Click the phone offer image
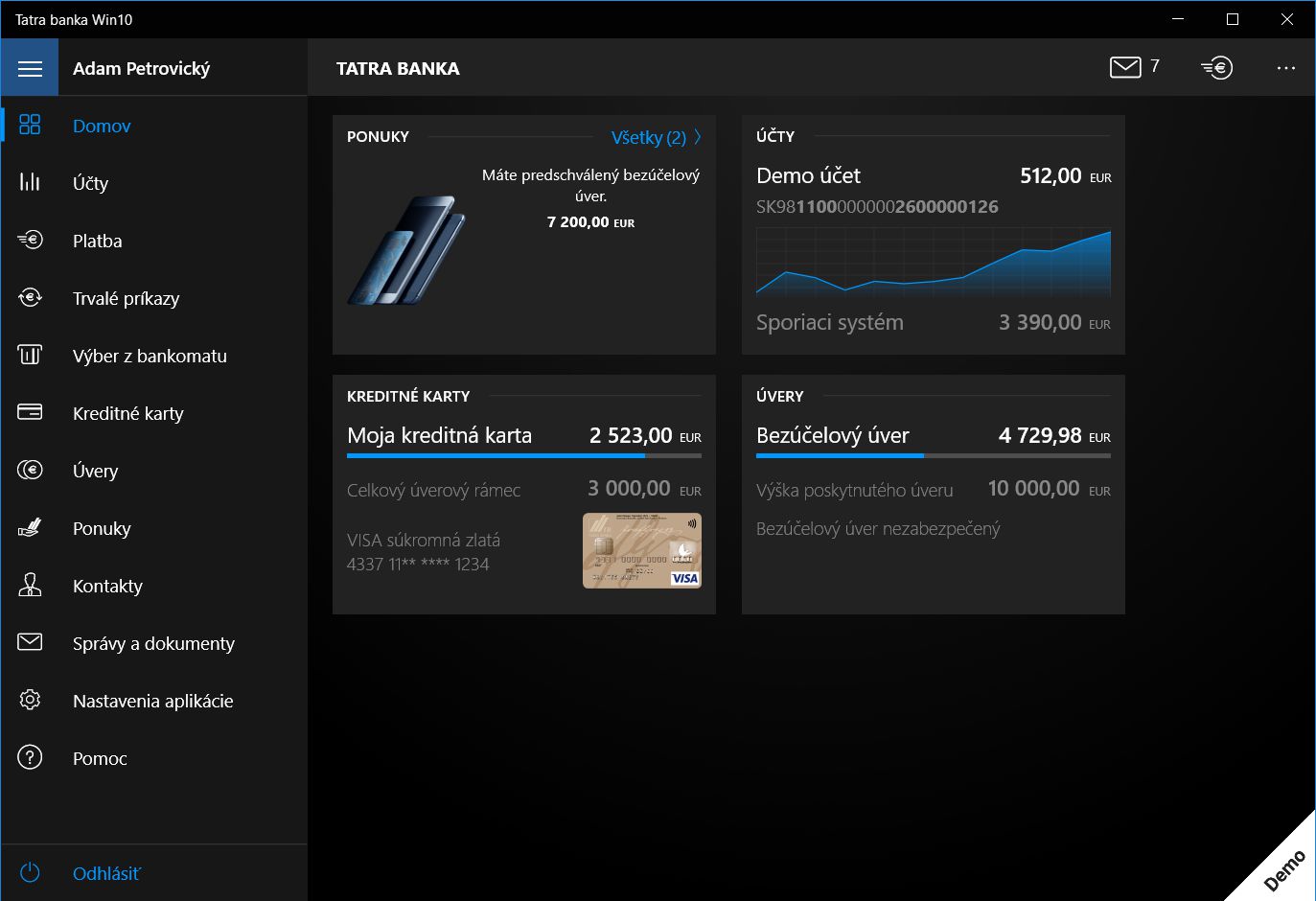Viewport: 1316px width, 901px height. pyautogui.click(x=406, y=250)
